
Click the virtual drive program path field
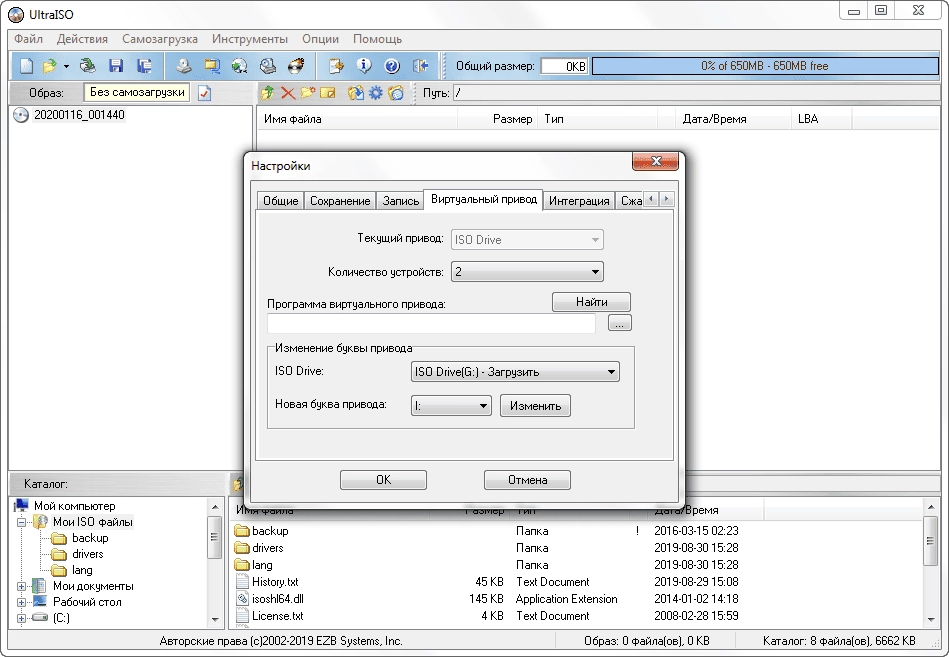click(x=432, y=324)
